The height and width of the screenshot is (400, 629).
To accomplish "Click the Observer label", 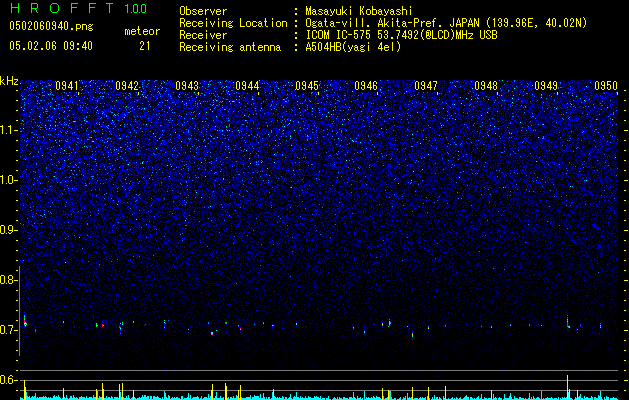I will click(203, 11).
